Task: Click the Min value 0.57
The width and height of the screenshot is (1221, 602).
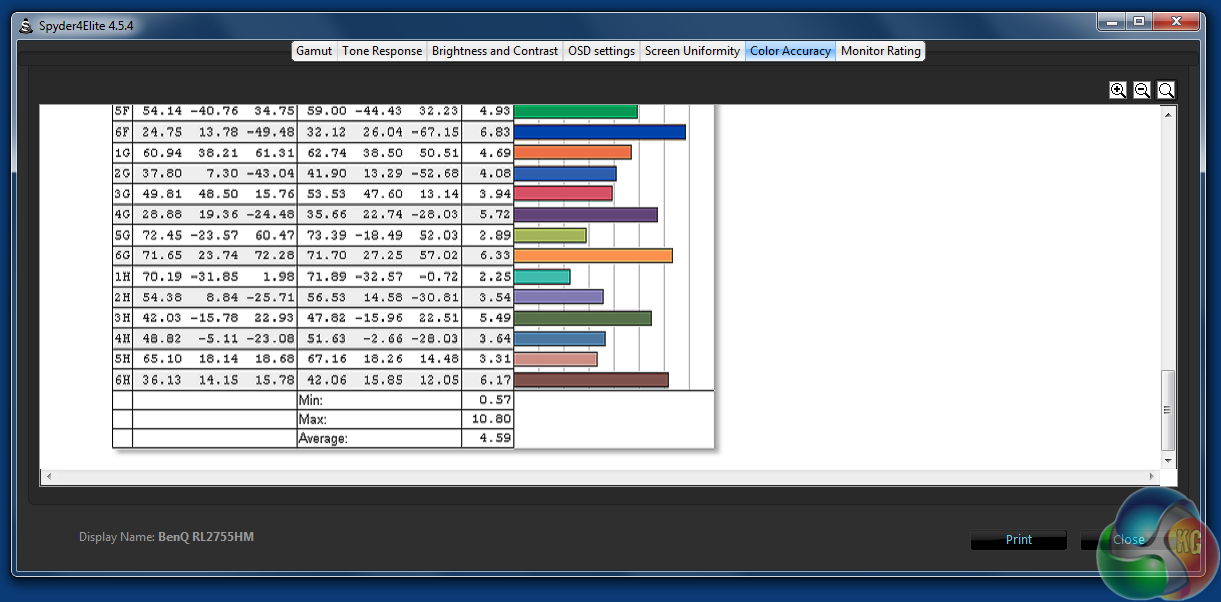Action: tap(495, 399)
